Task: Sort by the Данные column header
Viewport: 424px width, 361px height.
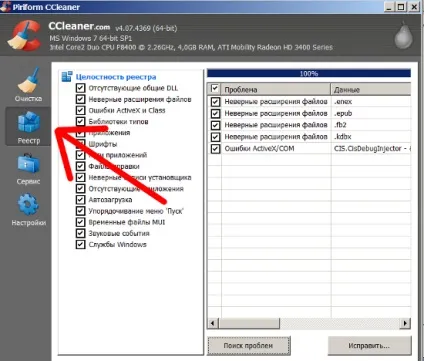Action: click(x=371, y=89)
